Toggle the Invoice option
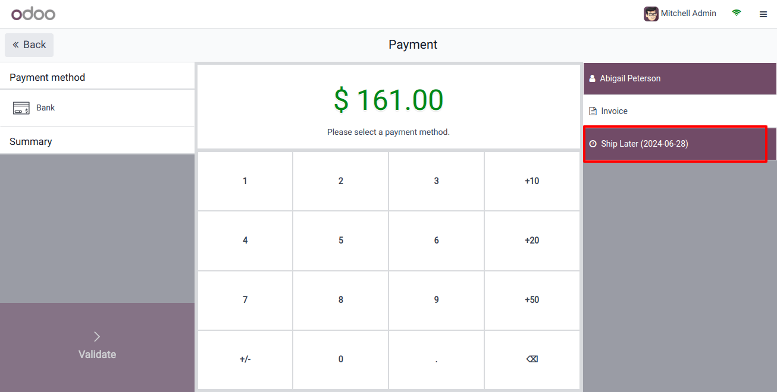This screenshot has height=392, width=777. [679, 111]
